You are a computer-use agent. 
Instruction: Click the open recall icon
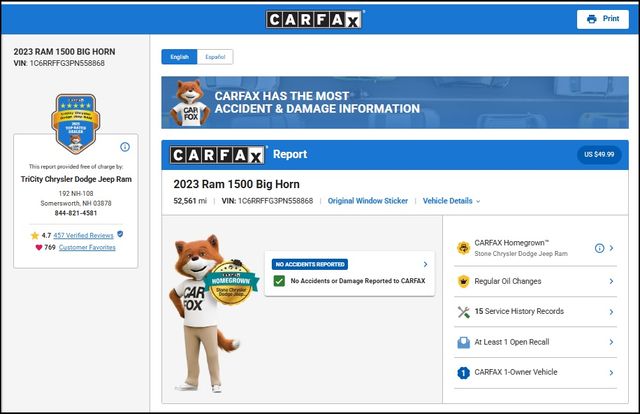coord(463,342)
